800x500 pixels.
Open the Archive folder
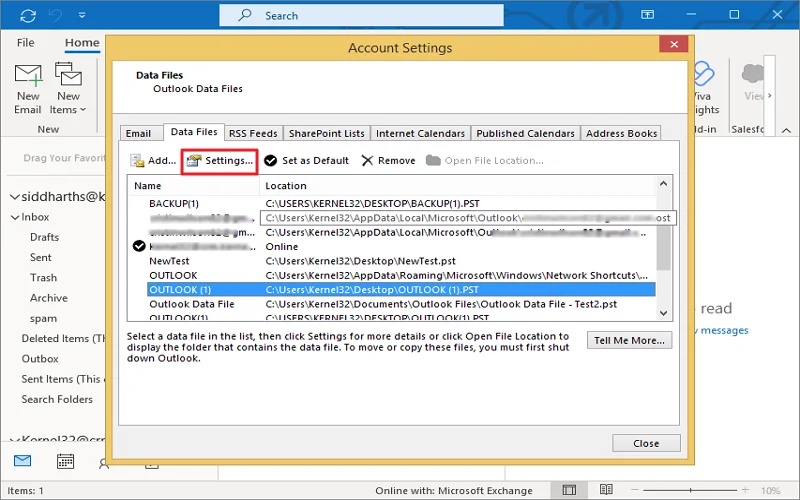48,298
